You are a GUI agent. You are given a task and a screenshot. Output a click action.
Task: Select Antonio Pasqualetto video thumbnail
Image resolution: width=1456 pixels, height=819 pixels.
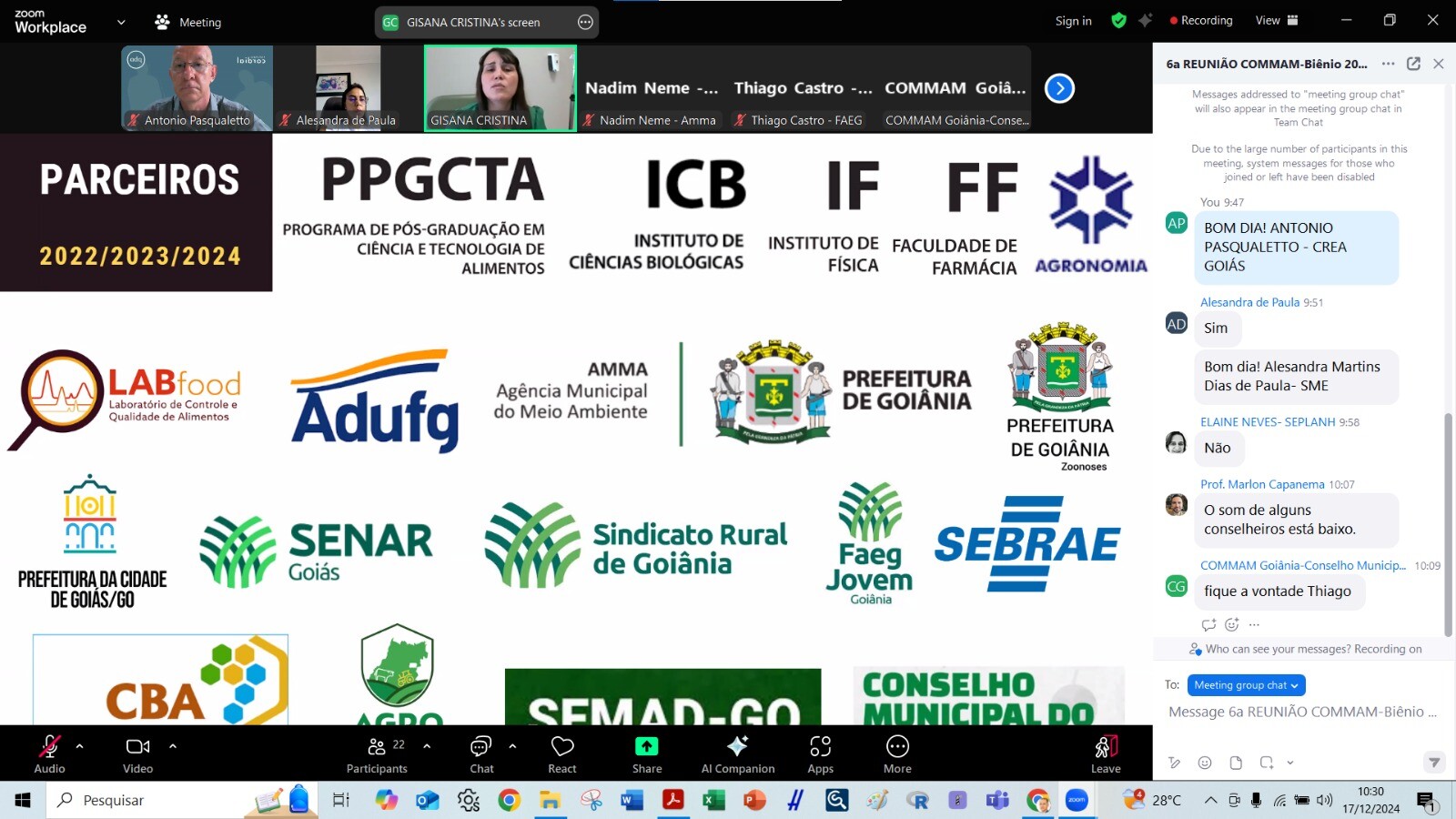[x=197, y=88]
